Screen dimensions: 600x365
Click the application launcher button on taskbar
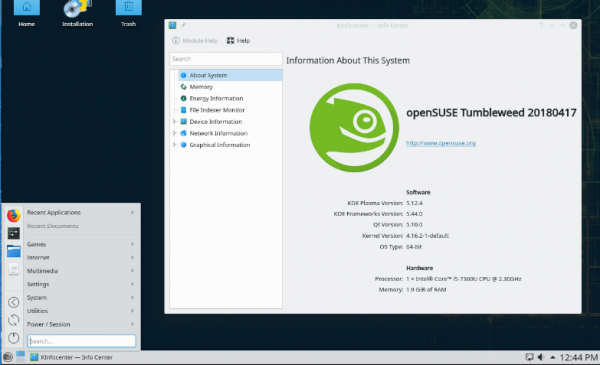pyautogui.click(x=8, y=357)
